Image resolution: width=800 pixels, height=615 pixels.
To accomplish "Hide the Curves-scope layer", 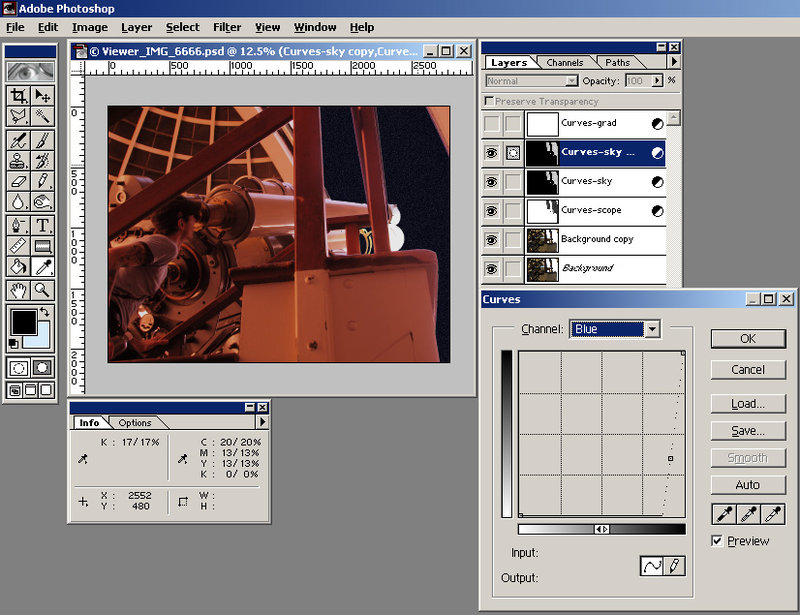I will pyautogui.click(x=492, y=211).
